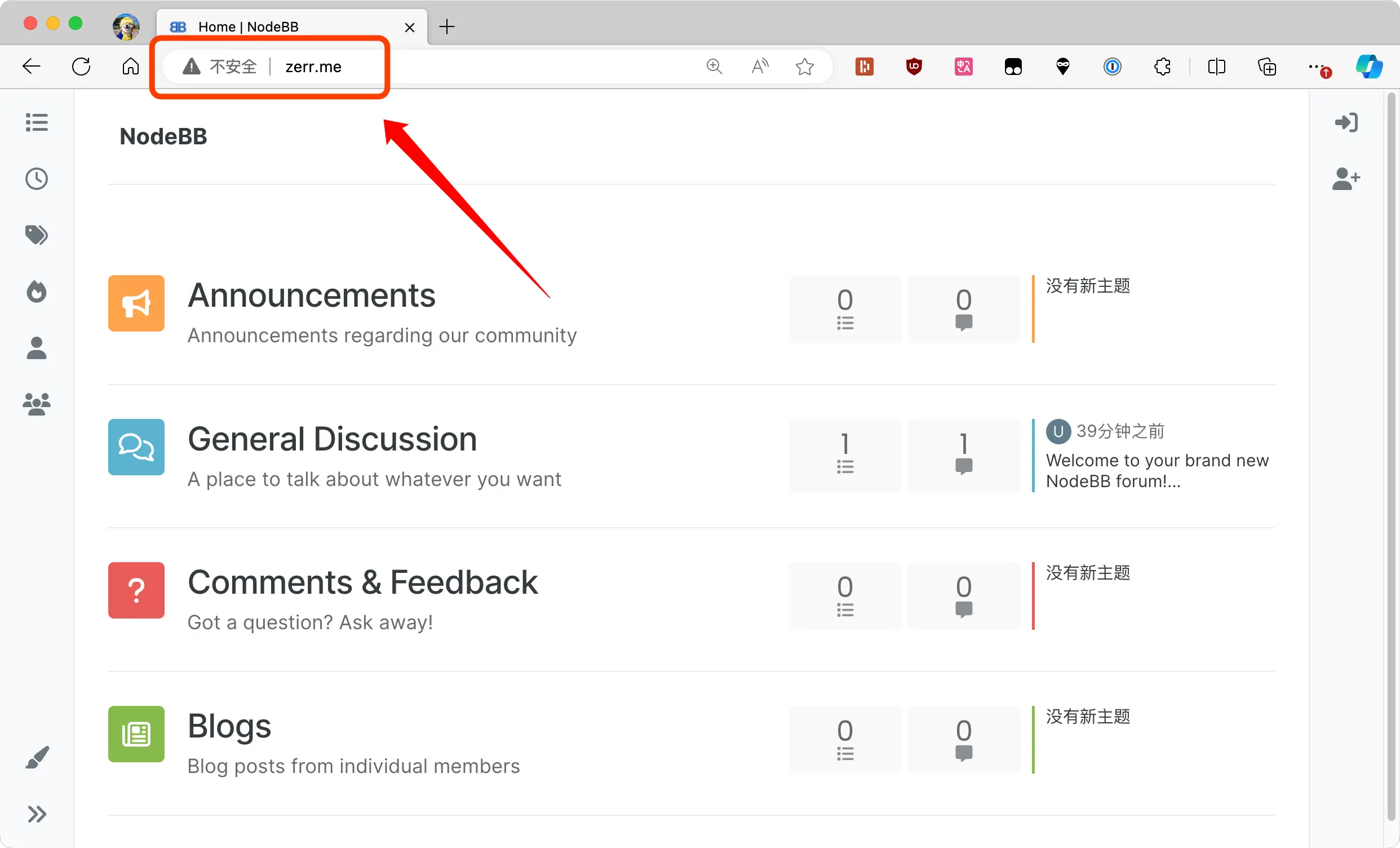
Task: Click the red bar-chart extension icon
Action: click(864, 67)
